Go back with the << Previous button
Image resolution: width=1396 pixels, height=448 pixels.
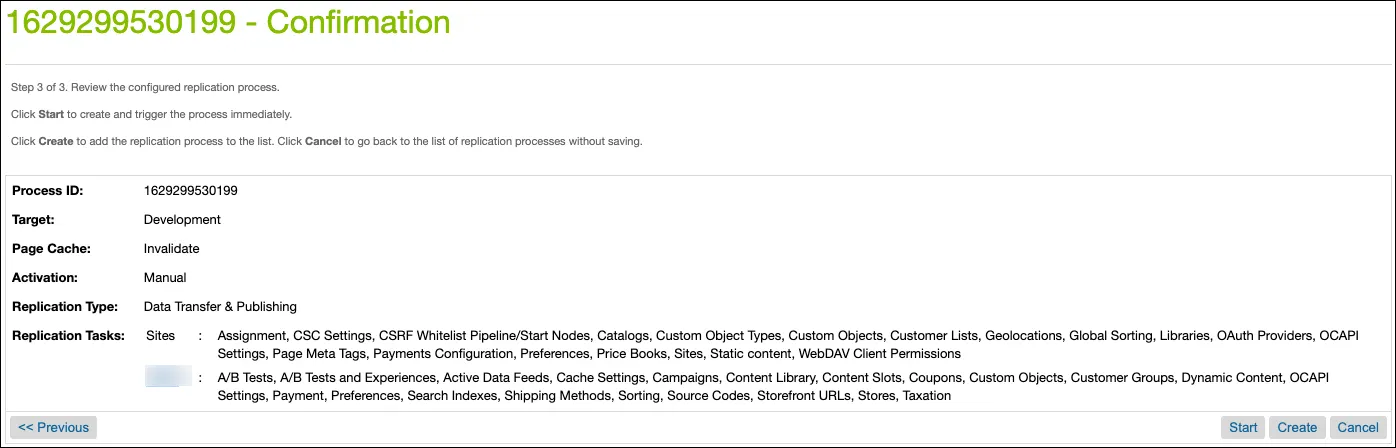click(x=53, y=427)
